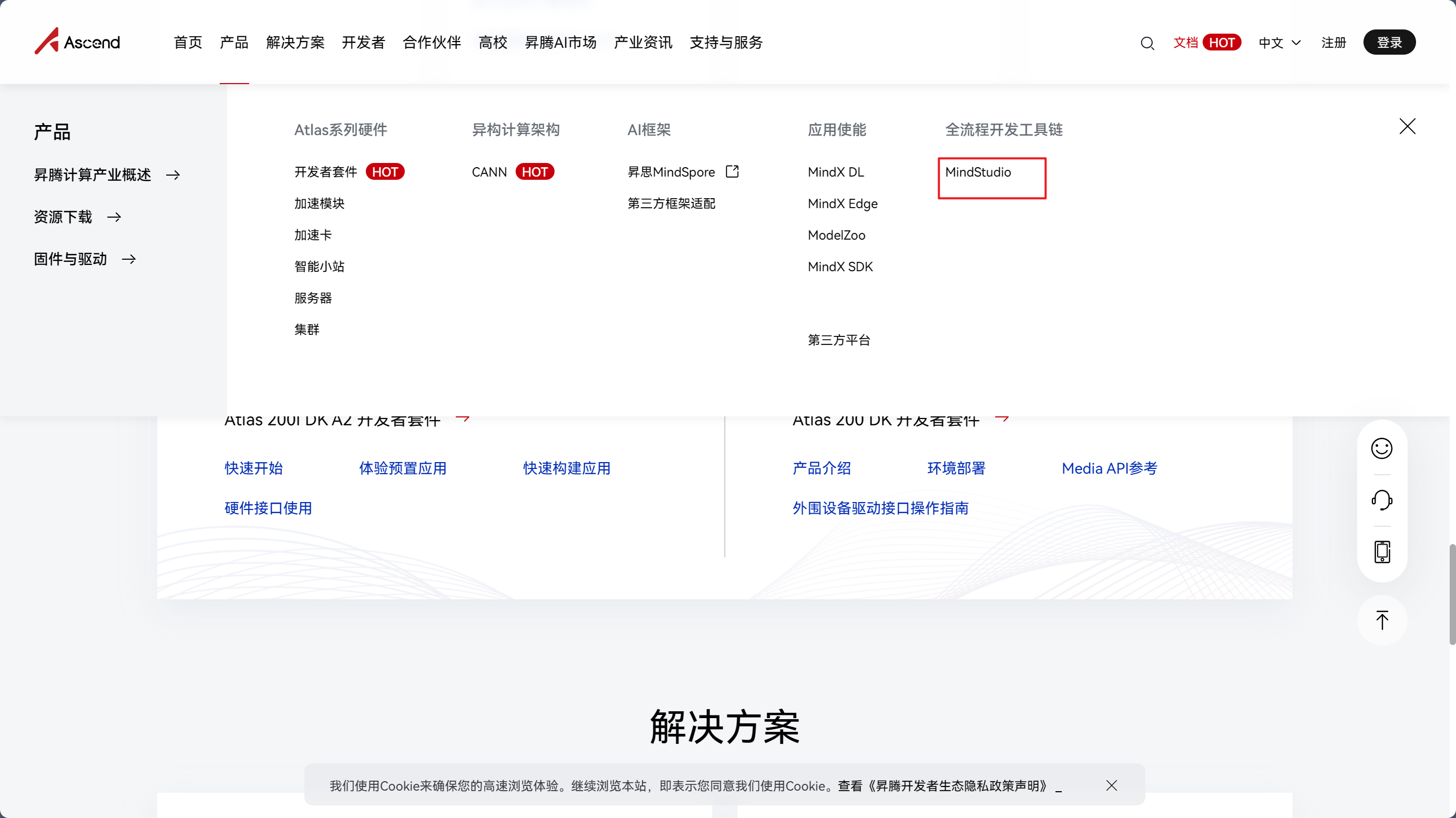Image resolution: width=1456 pixels, height=818 pixels.
Task: Open the search magnifier icon
Action: pos(1147,43)
